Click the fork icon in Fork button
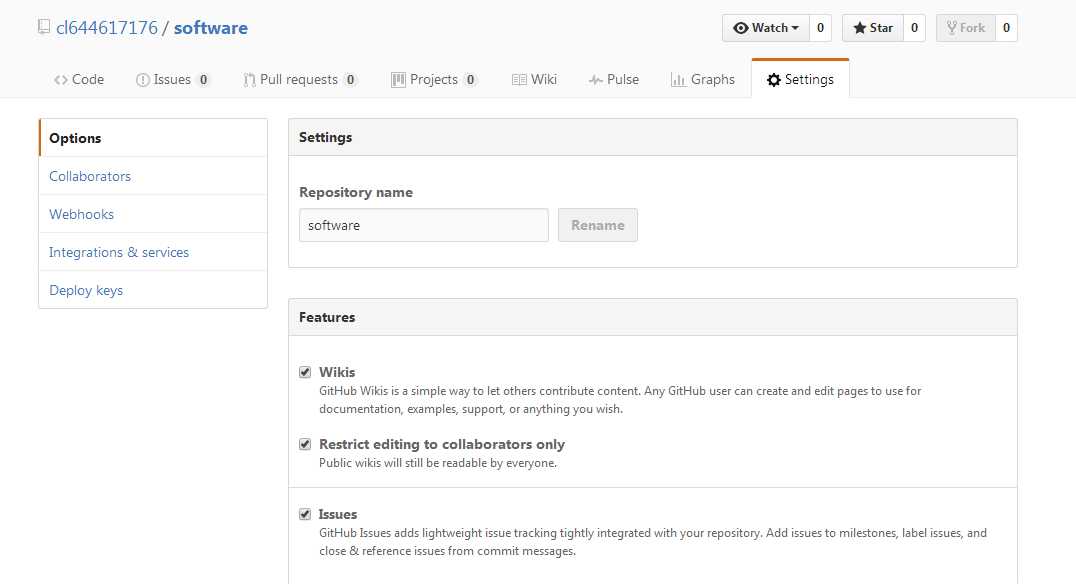Screen dimensions: 1076x584 pyautogui.click(x=952, y=28)
